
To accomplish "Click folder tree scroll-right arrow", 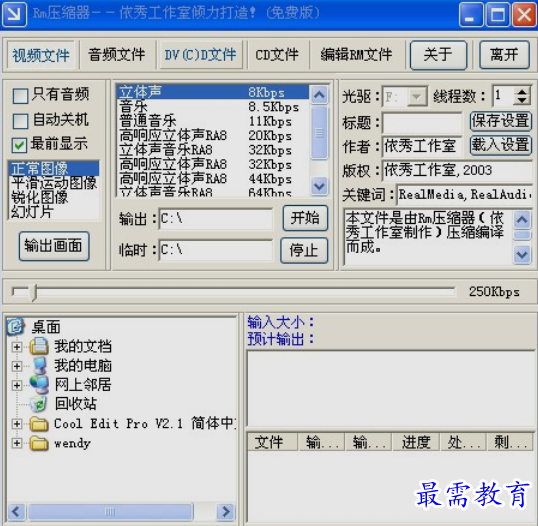I will click(226, 512).
